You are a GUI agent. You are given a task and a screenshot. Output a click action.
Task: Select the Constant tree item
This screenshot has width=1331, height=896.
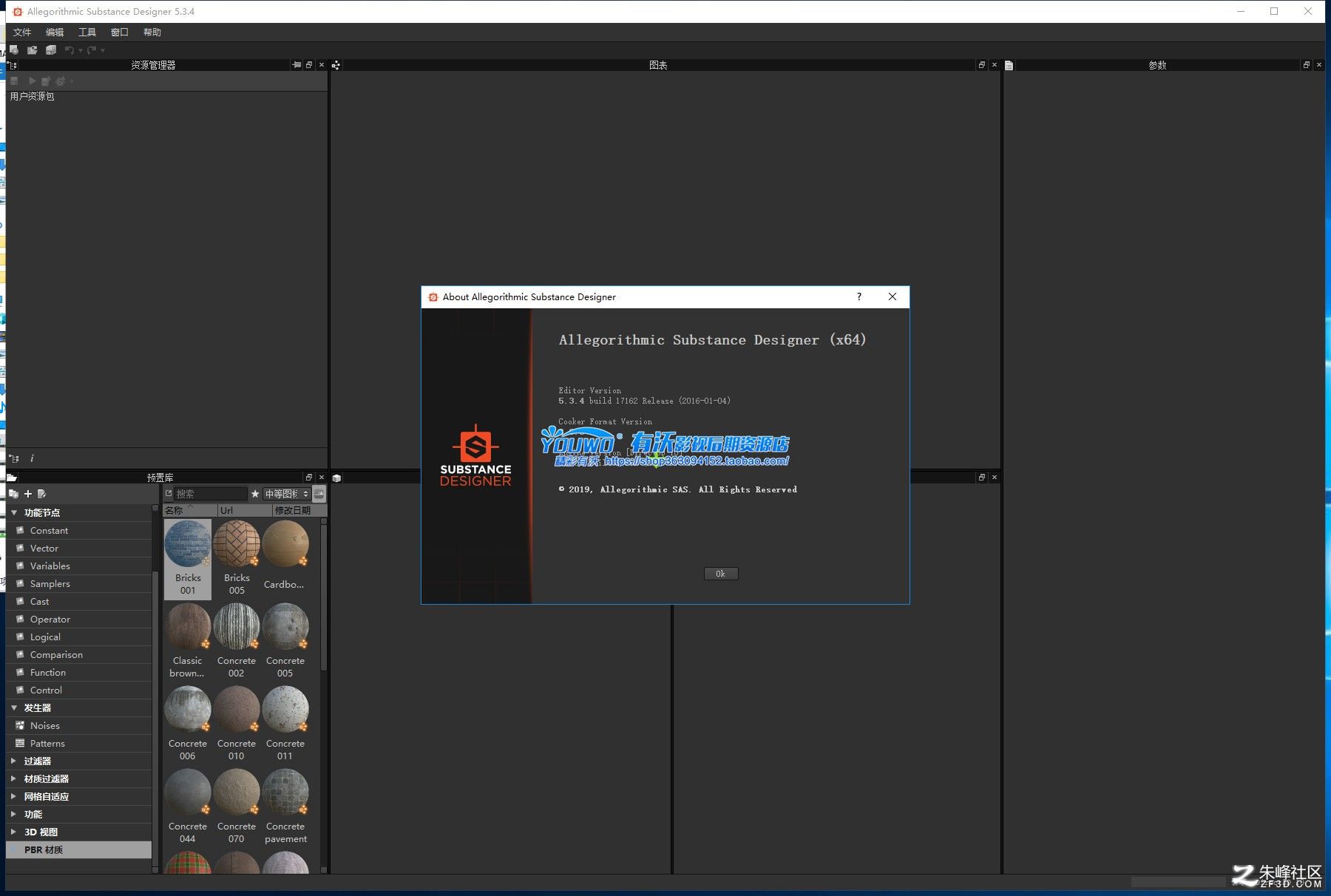[x=79, y=530]
